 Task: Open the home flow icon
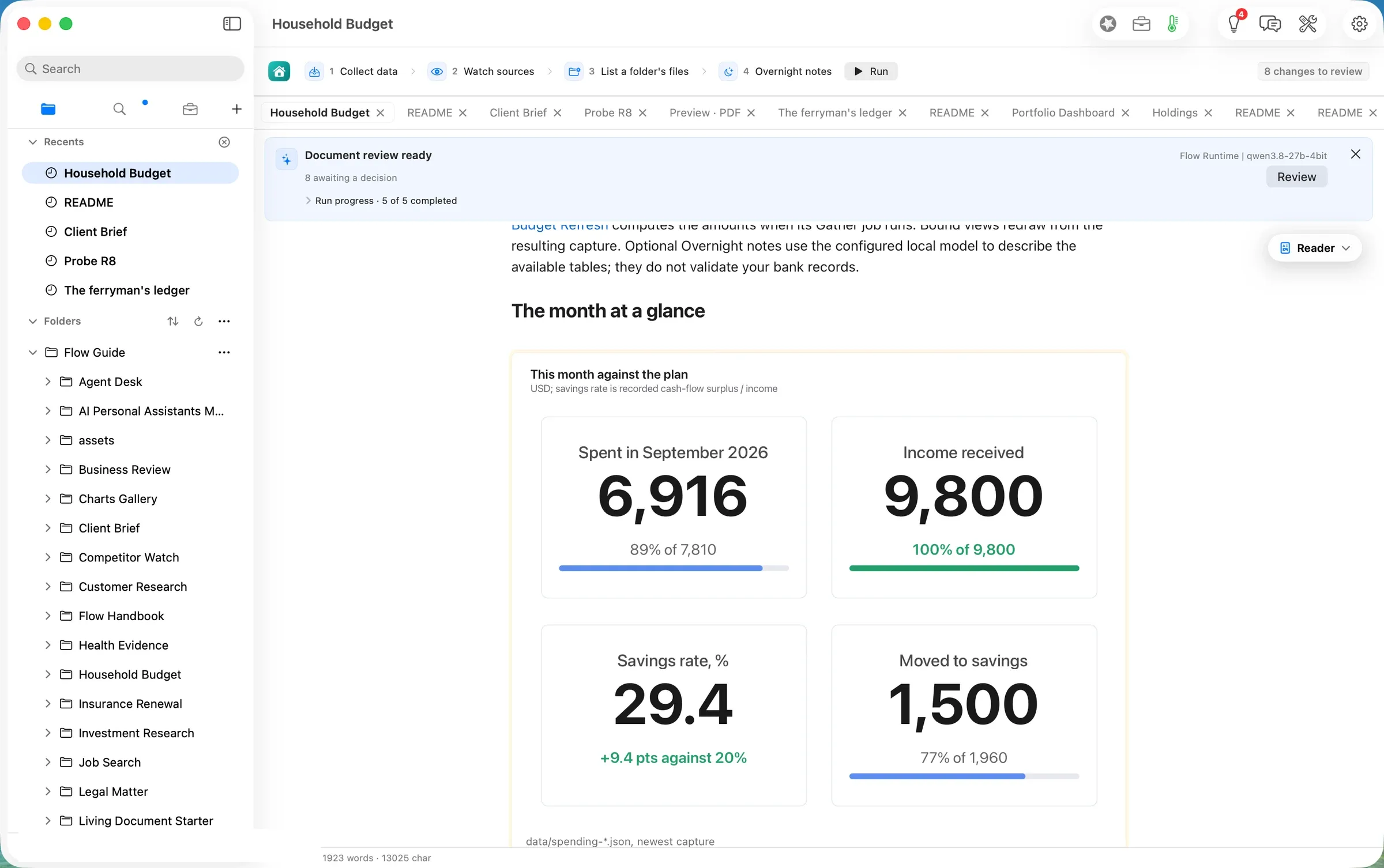(x=279, y=71)
